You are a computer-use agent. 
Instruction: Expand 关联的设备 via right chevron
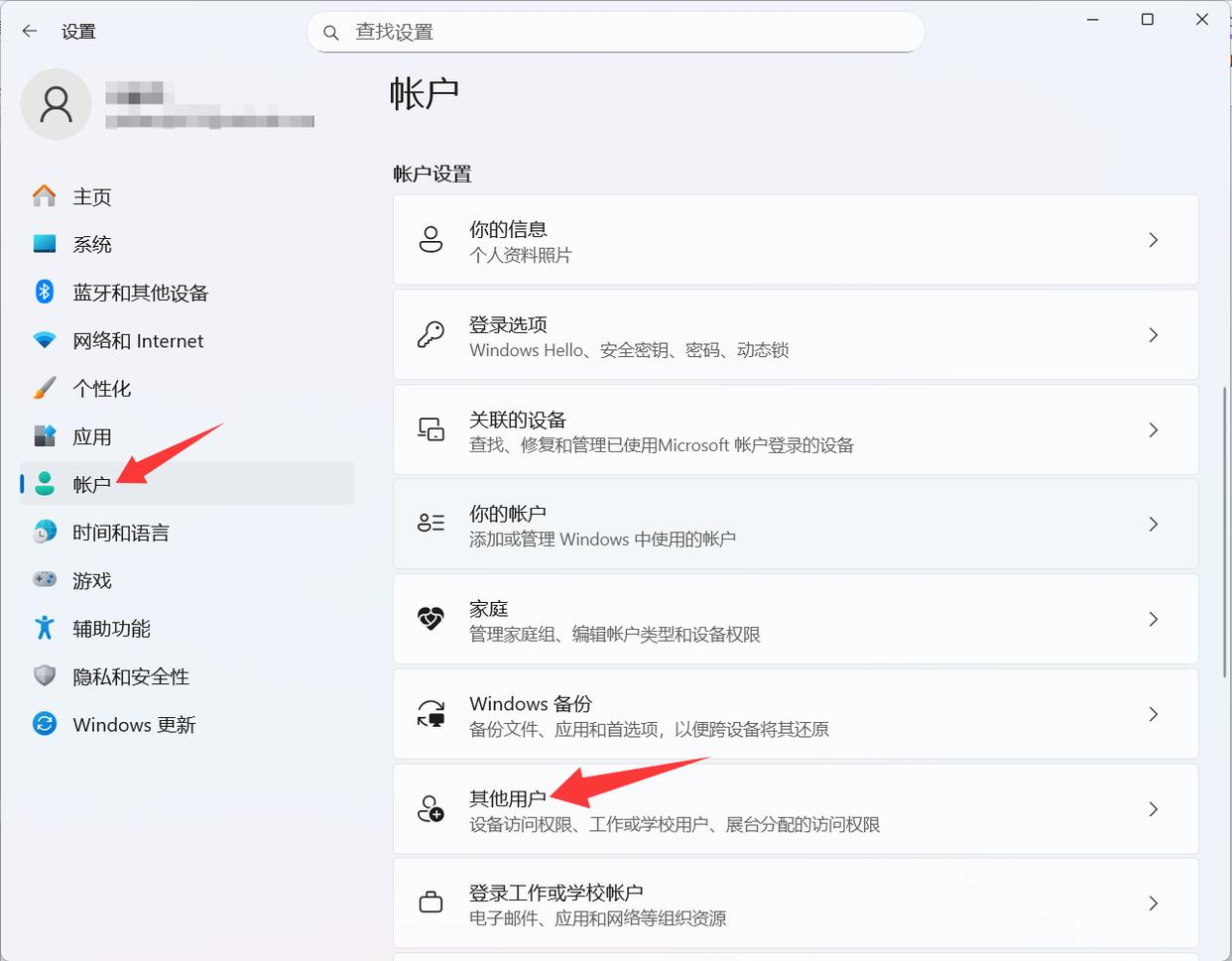[x=1153, y=429]
